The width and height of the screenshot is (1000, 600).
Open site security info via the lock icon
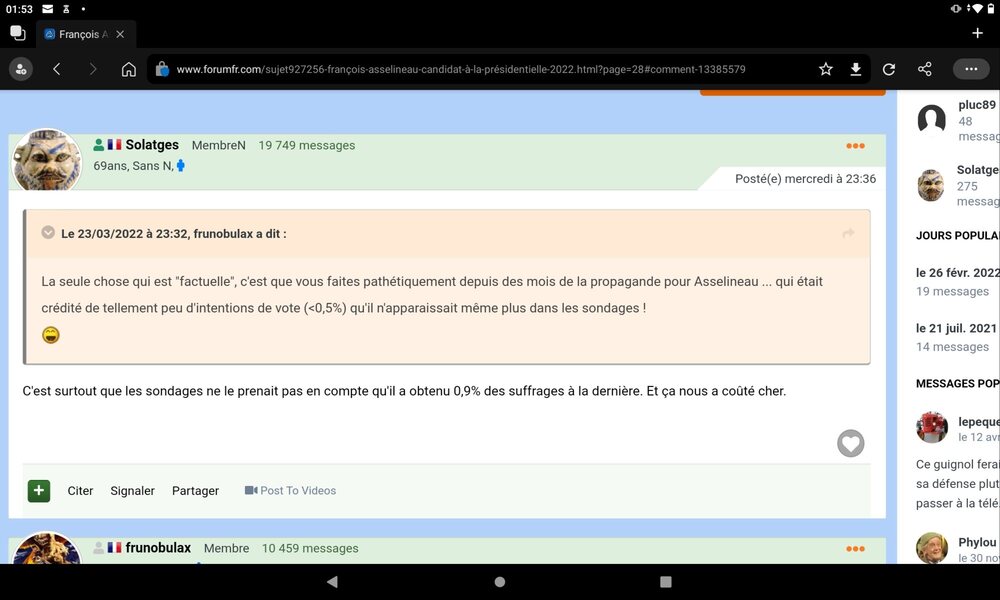[161, 70]
